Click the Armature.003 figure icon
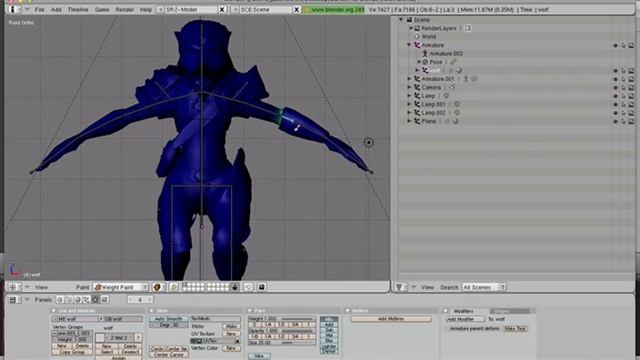This screenshot has height=360, width=640. (x=425, y=53)
